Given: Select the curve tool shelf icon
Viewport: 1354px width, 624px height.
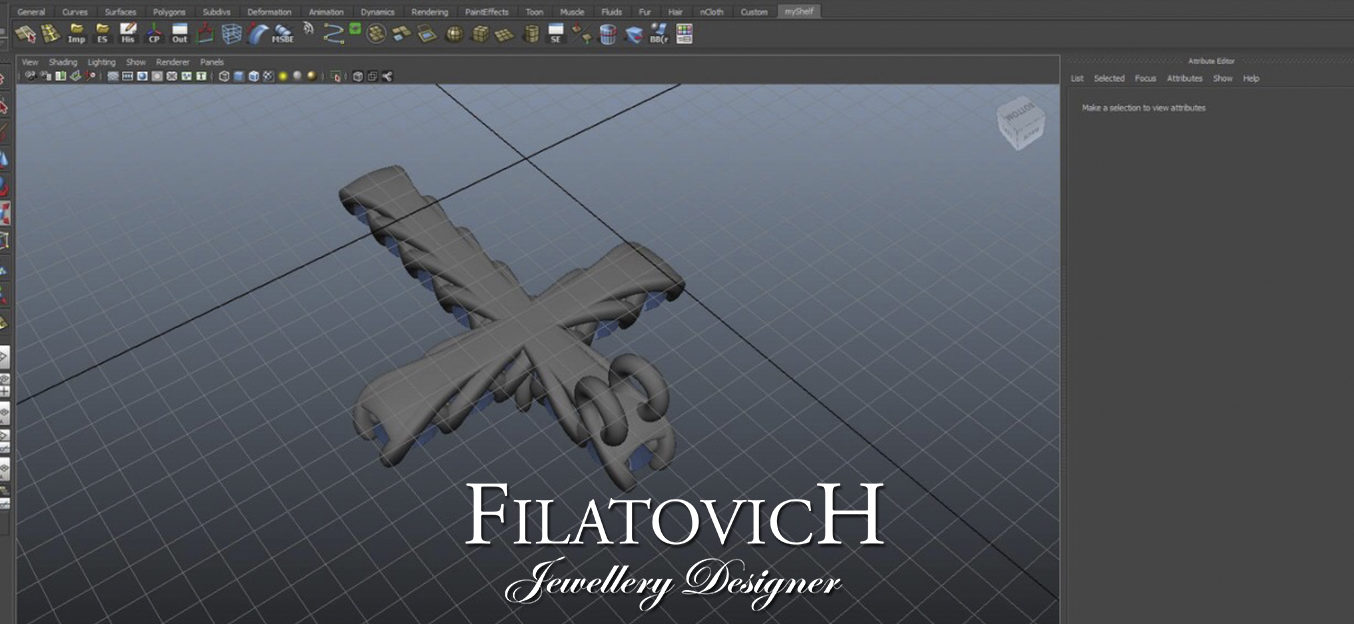Looking at the screenshot, I should point(333,34).
